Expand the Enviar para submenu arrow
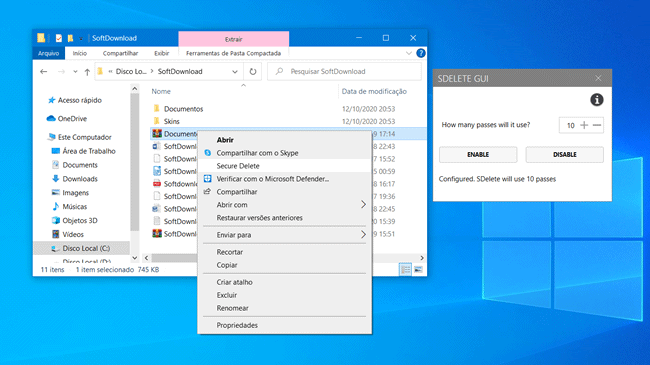The width and height of the screenshot is (650, 365). 363,235
